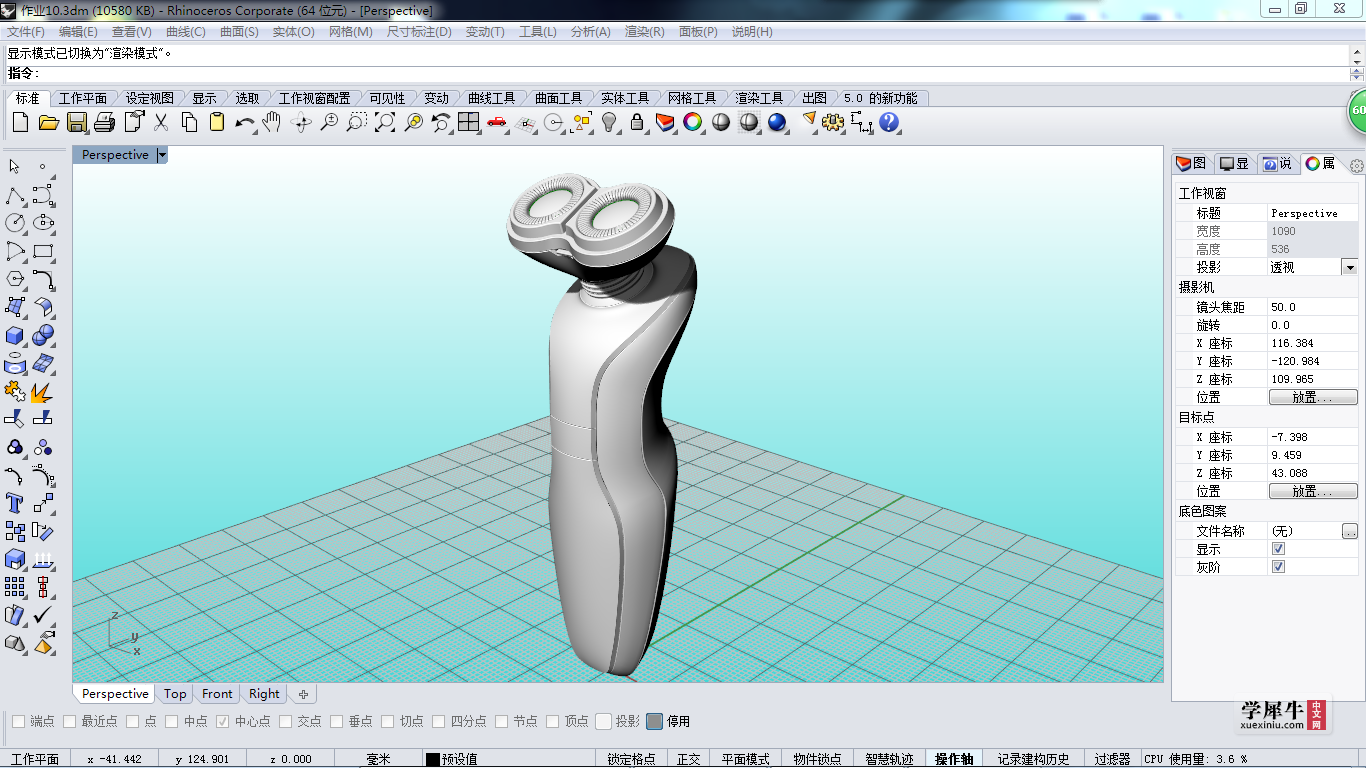Click the Zoom Window icon
This screenshot has height=768, width=1366.
point(356,122)
